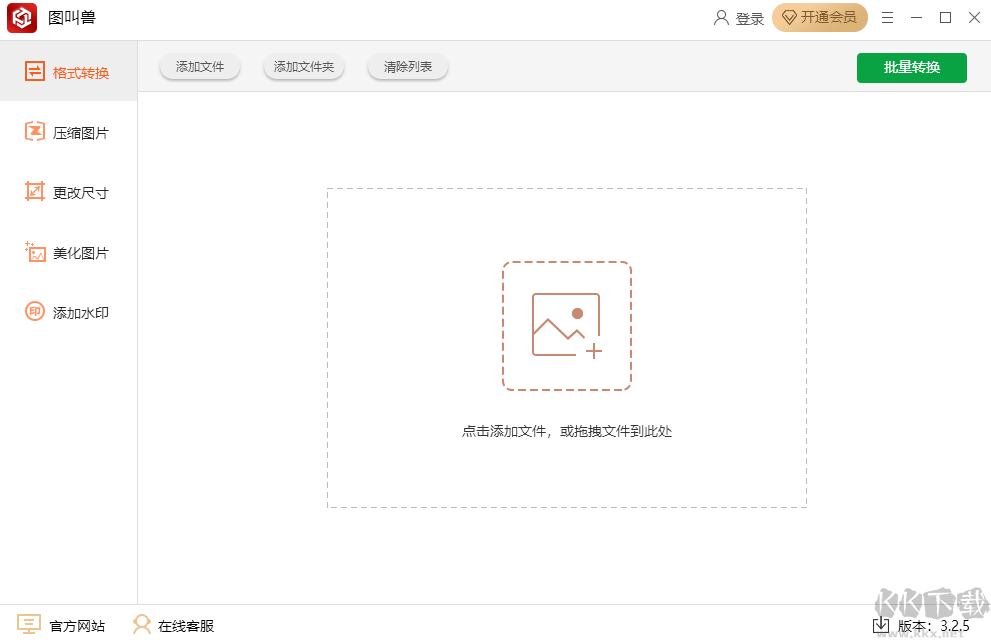Click the 登录 user login icon

point(722,18)
